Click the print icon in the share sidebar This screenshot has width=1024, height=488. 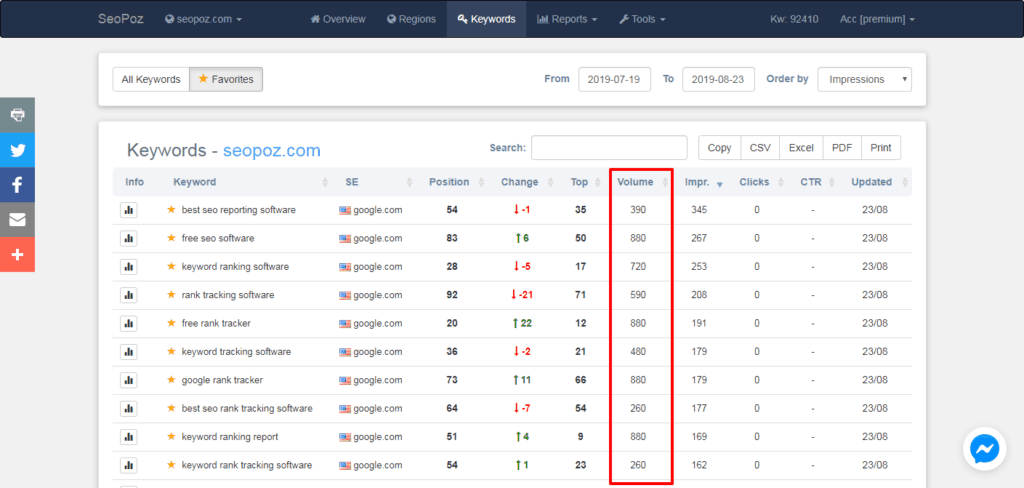click(x=17, y=115)
